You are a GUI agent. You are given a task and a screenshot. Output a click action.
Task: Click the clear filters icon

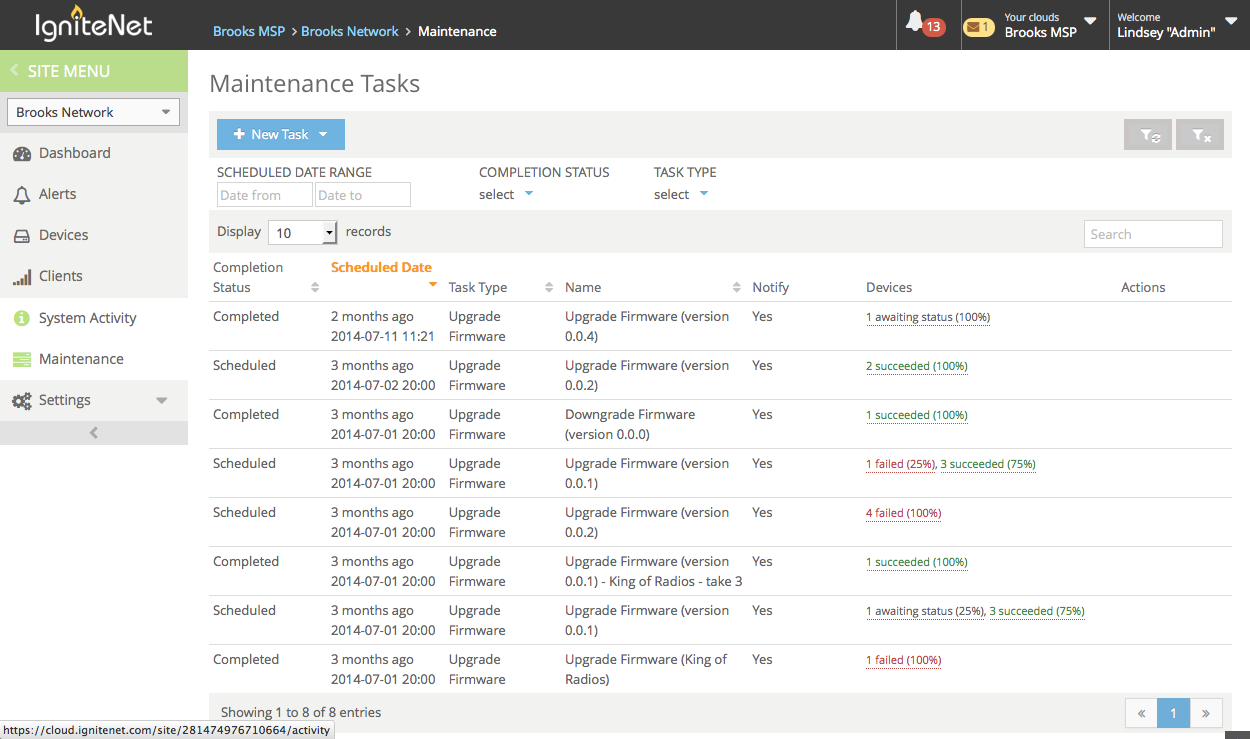[x=1199, y=134]
